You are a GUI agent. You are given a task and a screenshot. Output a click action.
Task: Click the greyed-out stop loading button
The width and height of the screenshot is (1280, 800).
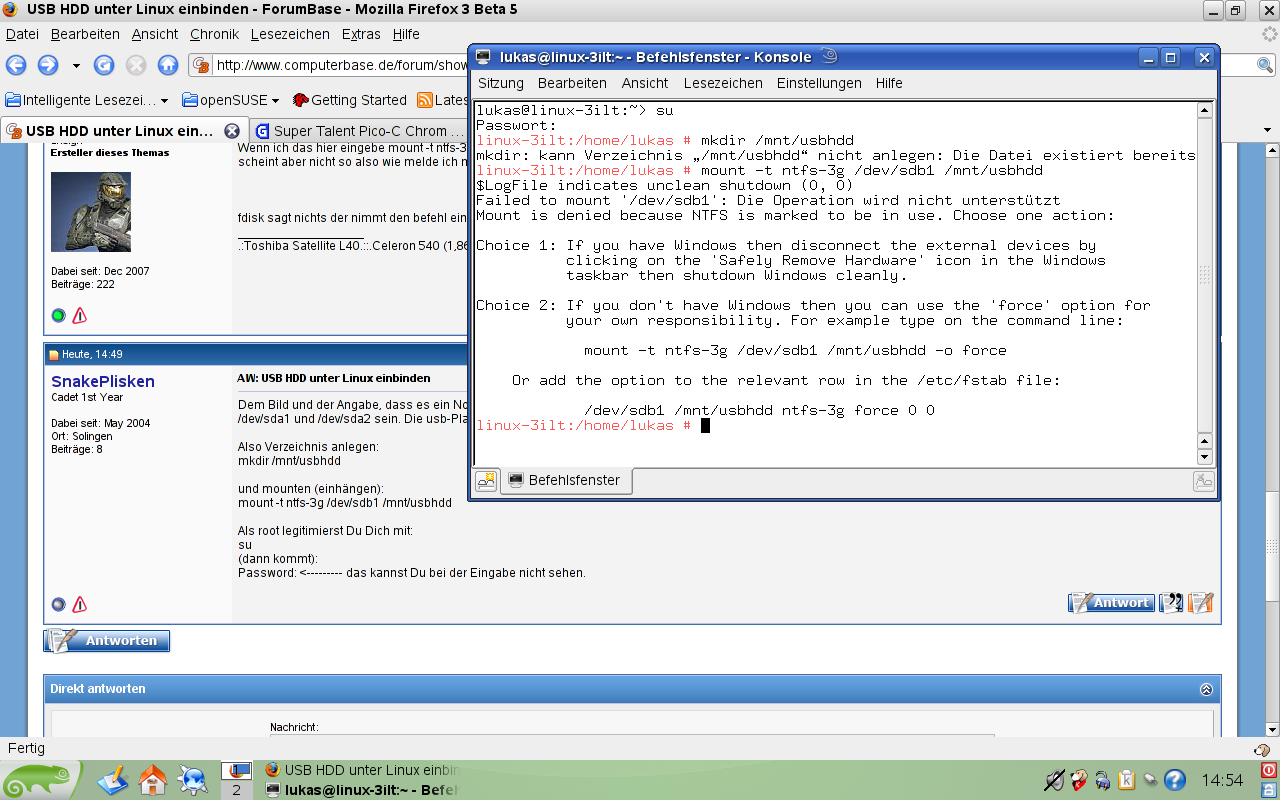tap(136, 65)
